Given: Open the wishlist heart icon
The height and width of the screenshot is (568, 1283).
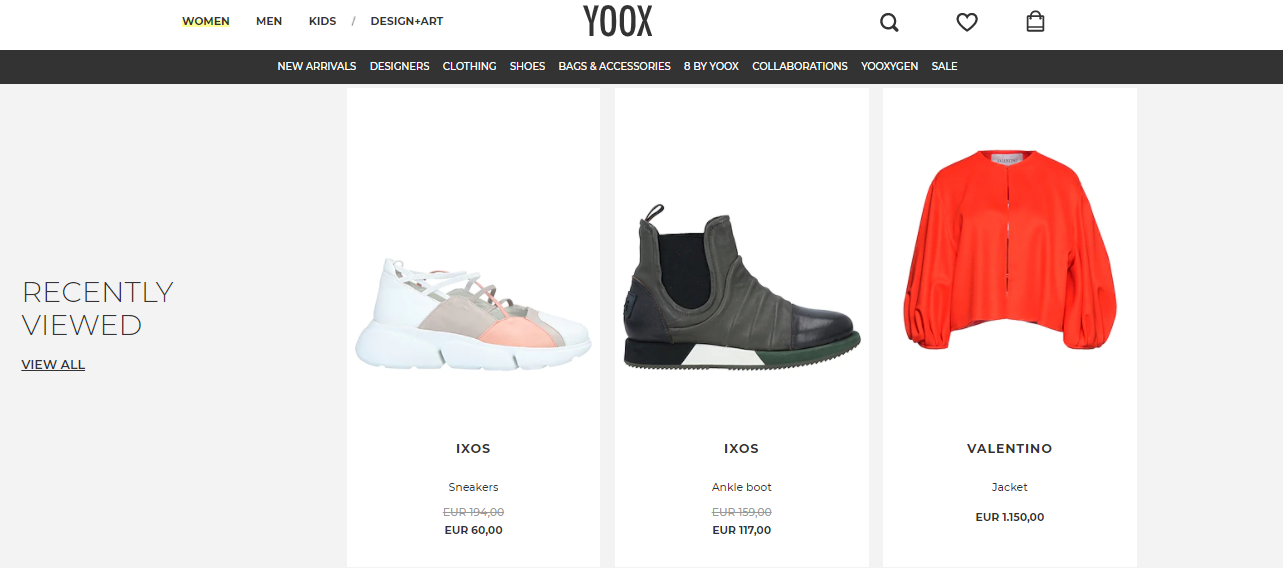Looking at the screenshot, I should (x=966, y=22).
